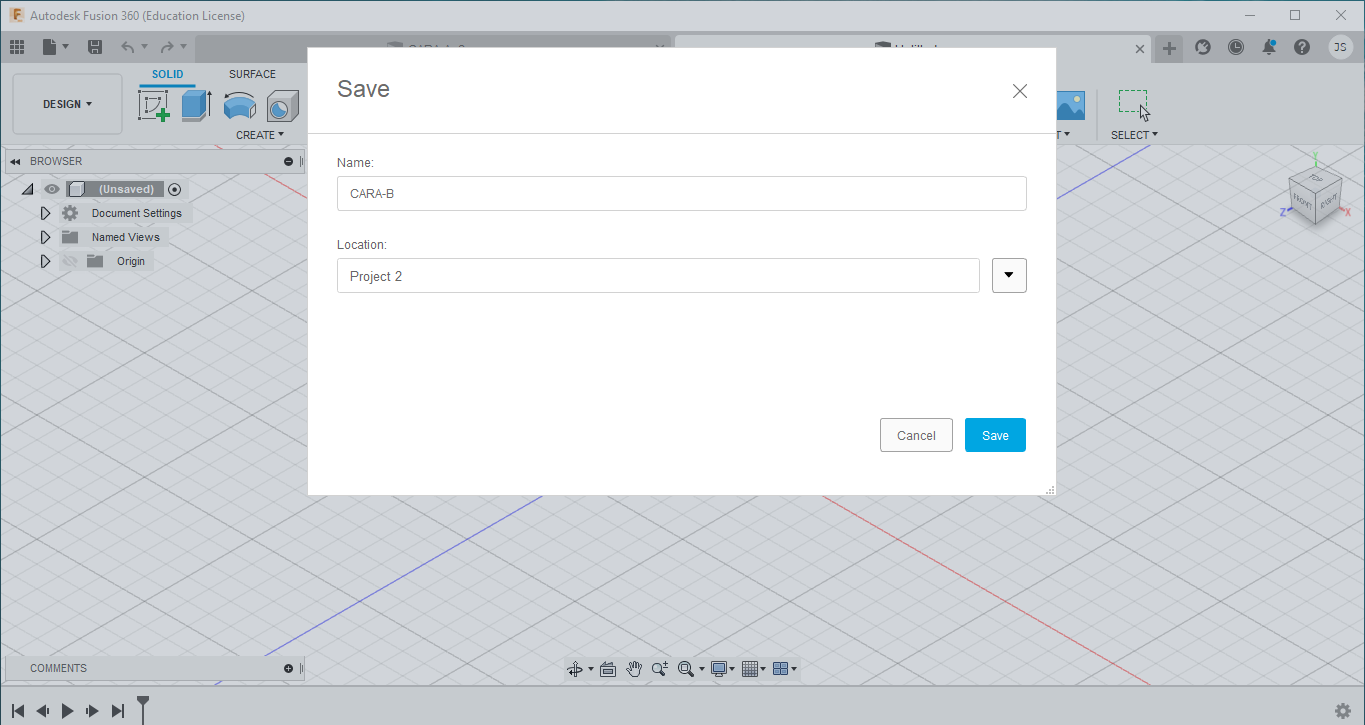This screenshot has height=725, width=1365.
Task: Open the Location dropdown arrow
Action: point(1009,275)
